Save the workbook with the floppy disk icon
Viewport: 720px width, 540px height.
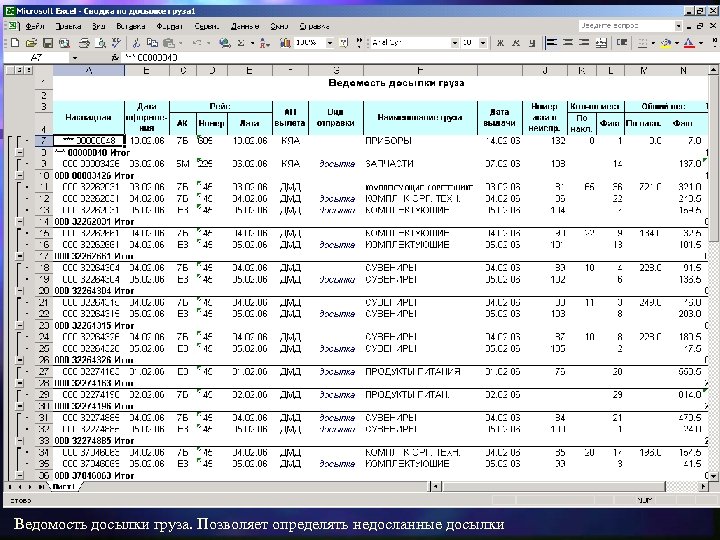pos(47,43)
